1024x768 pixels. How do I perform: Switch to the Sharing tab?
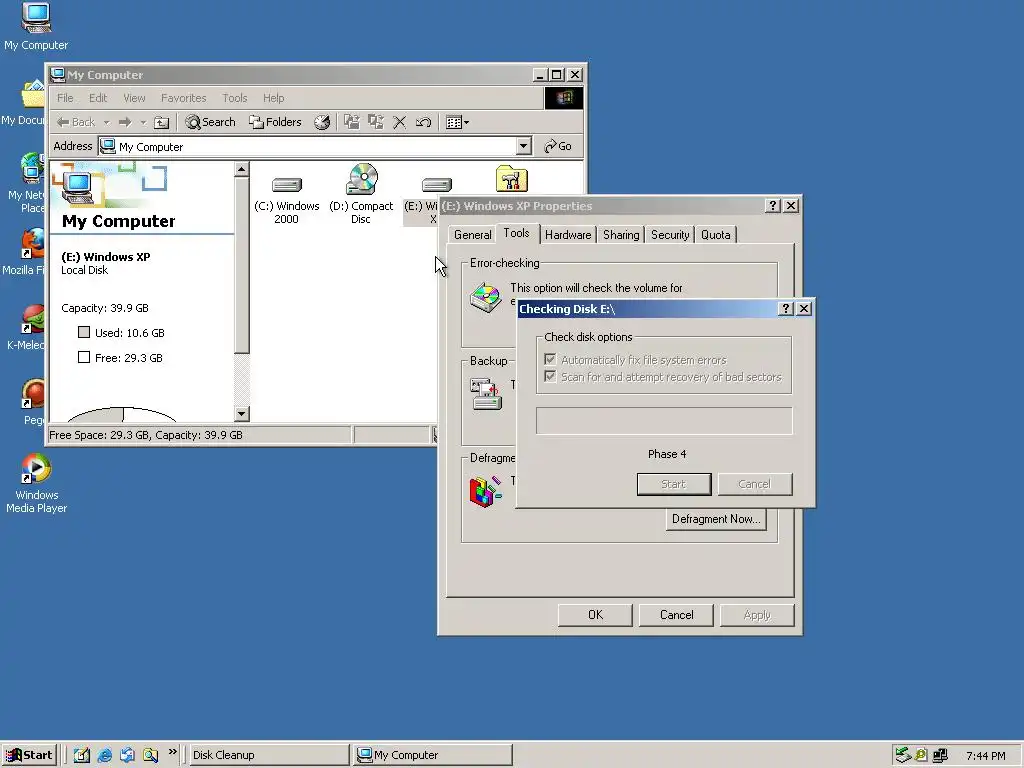[621, 235]
